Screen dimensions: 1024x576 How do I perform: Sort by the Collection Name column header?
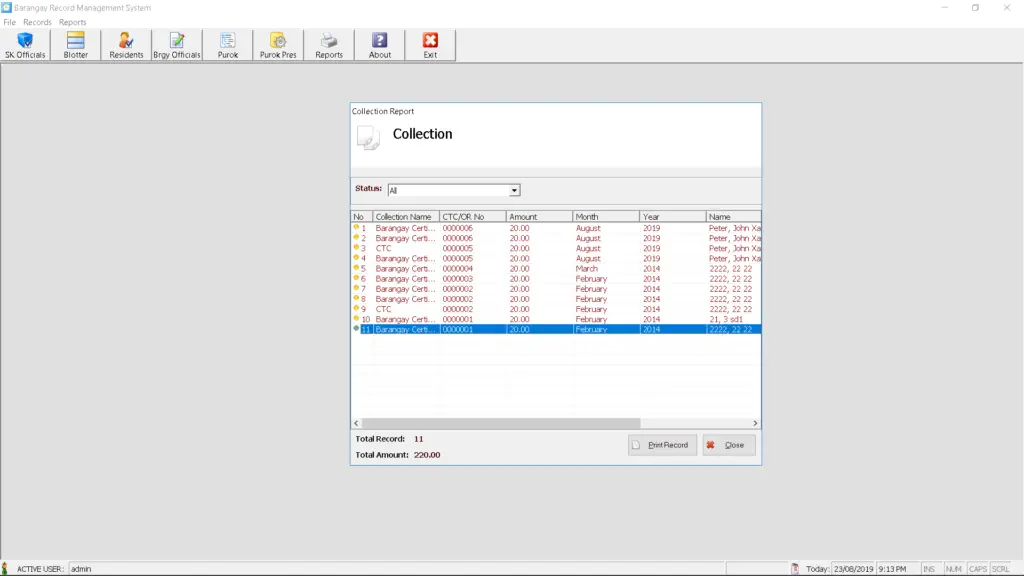(405, 217)
